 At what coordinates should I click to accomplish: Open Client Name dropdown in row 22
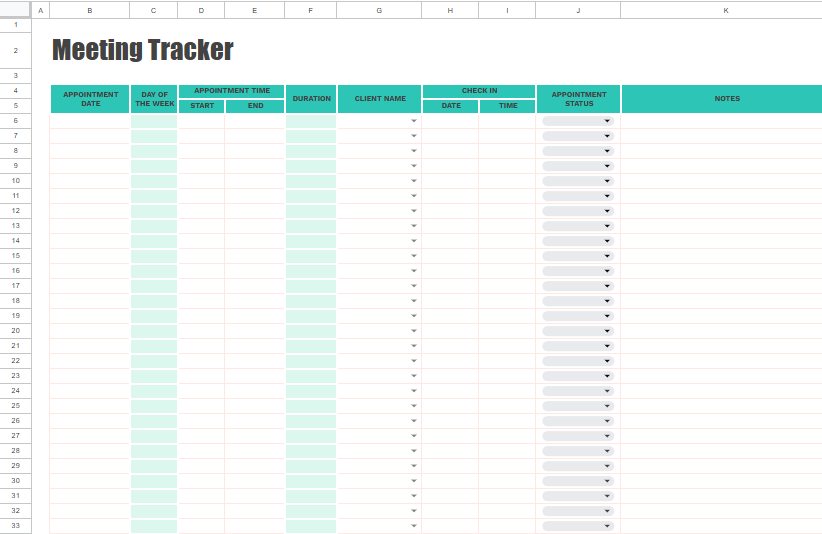(x=414, y=361)
